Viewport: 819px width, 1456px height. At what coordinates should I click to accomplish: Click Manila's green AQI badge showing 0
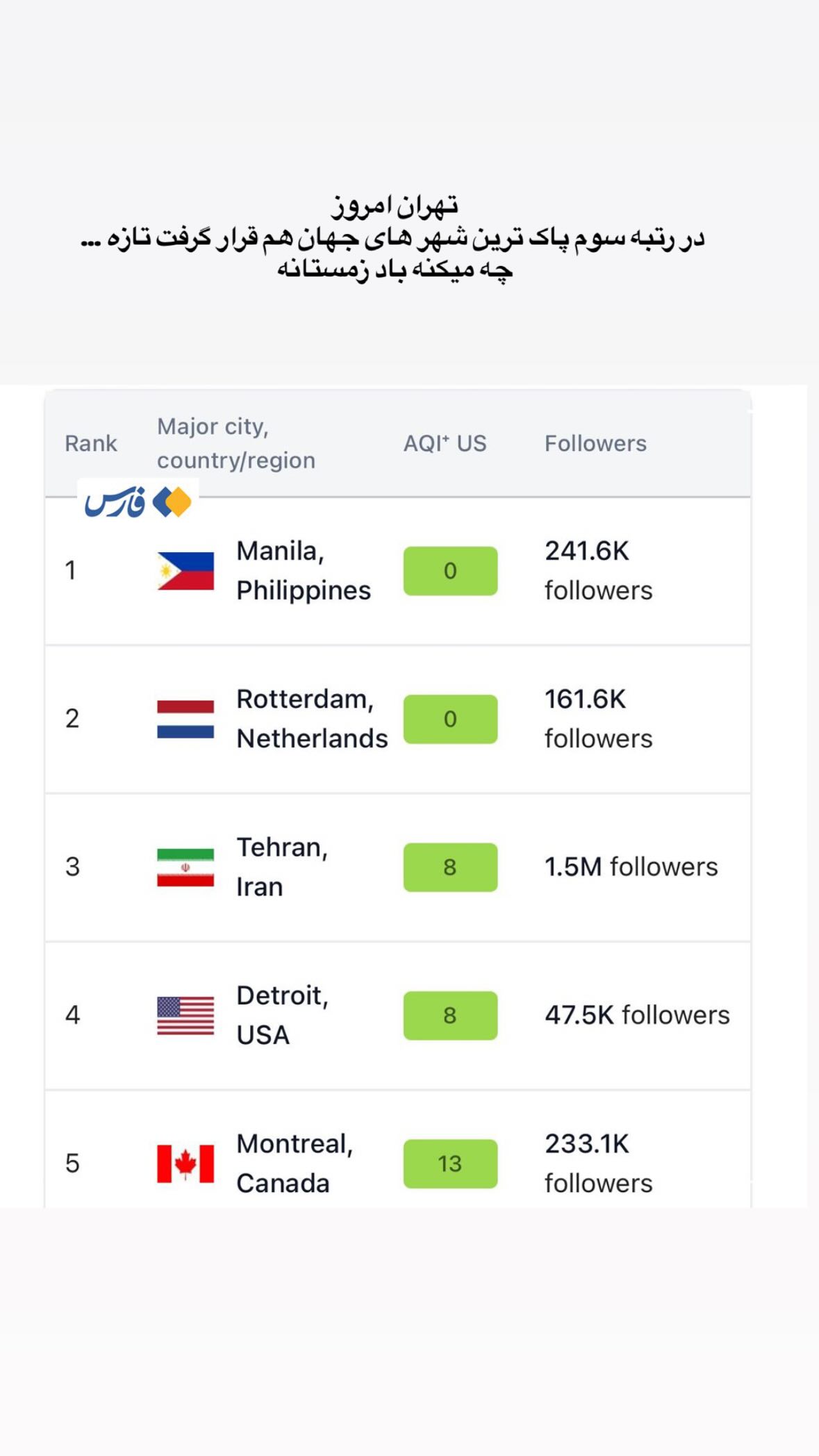(x=450, y=571)
